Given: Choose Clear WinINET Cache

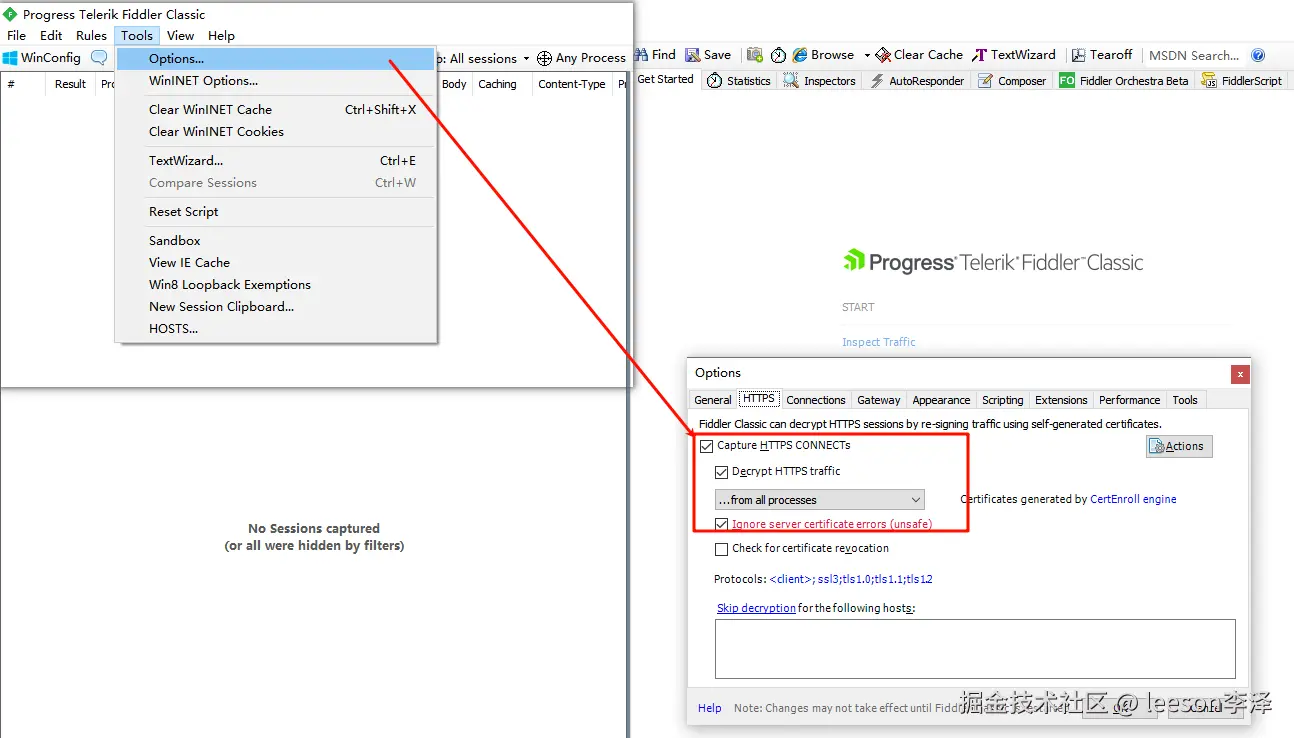Looking at the screenshot, I should (x=276, y=110).
